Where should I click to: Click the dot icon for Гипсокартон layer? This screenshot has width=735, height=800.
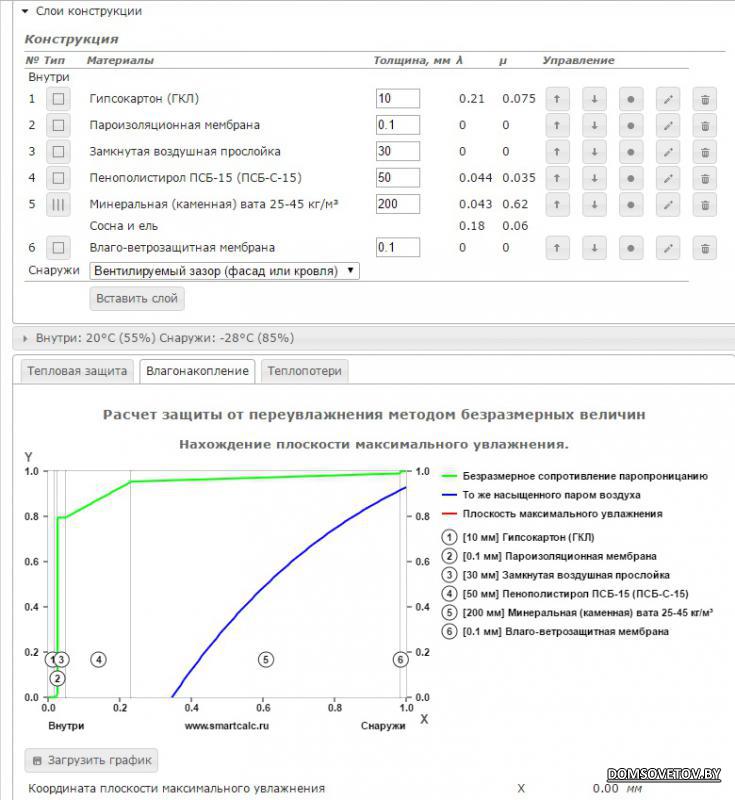(631, 99)
